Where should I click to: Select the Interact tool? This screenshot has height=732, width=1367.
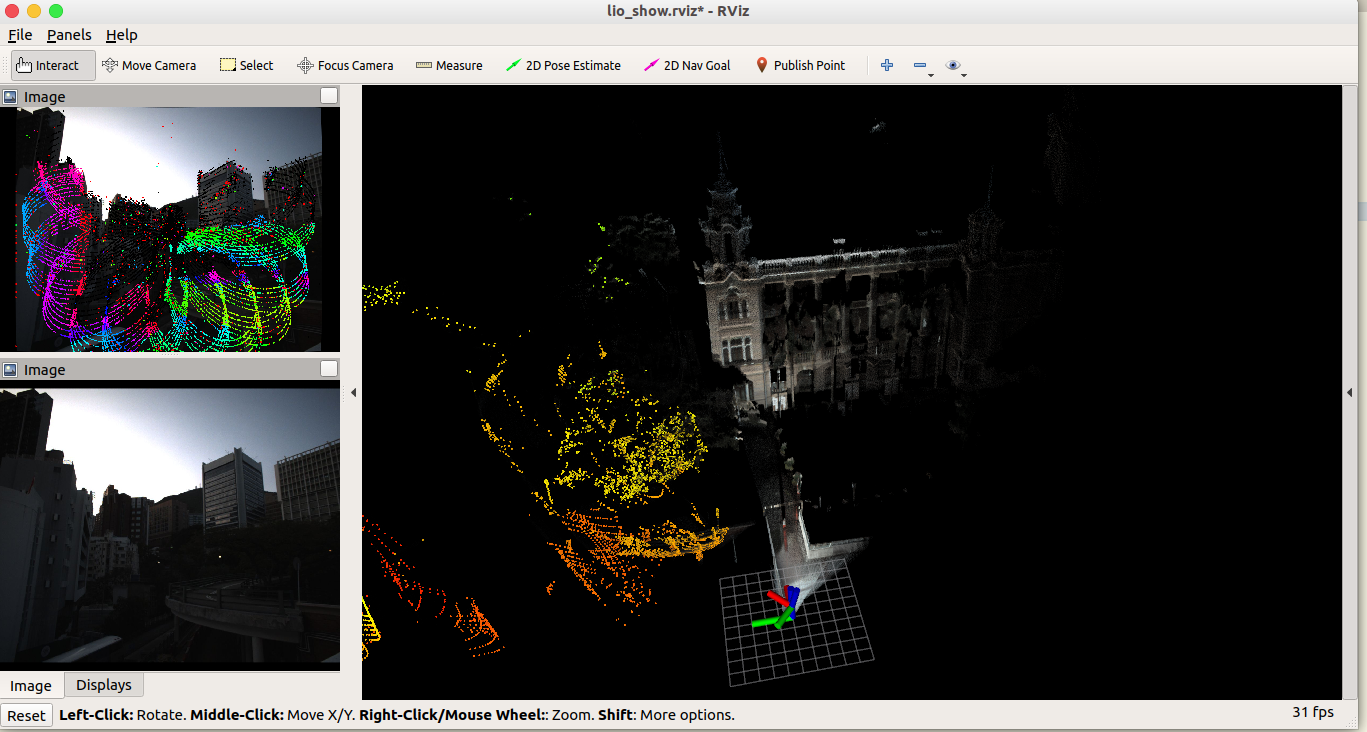(x=54, y=66)
